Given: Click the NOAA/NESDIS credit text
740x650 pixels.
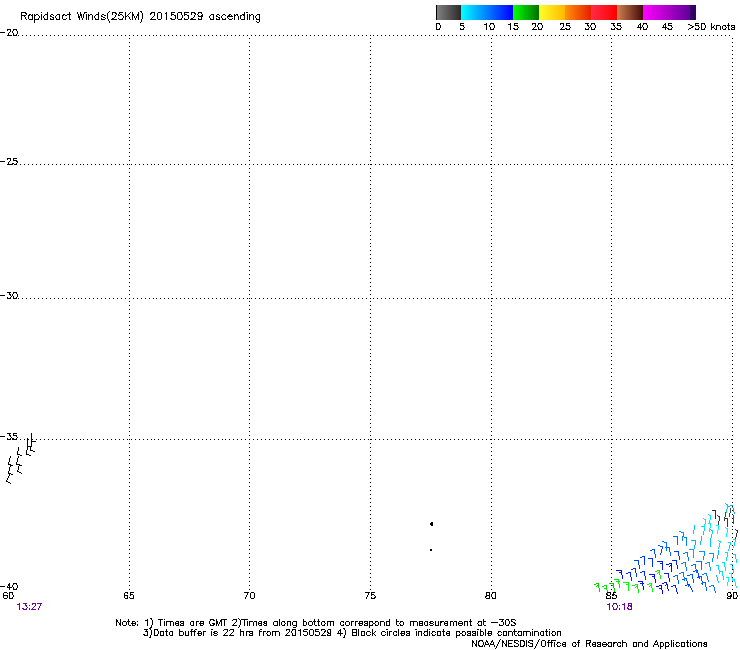Looking at the screenshot, I should [x=589, y=644].
